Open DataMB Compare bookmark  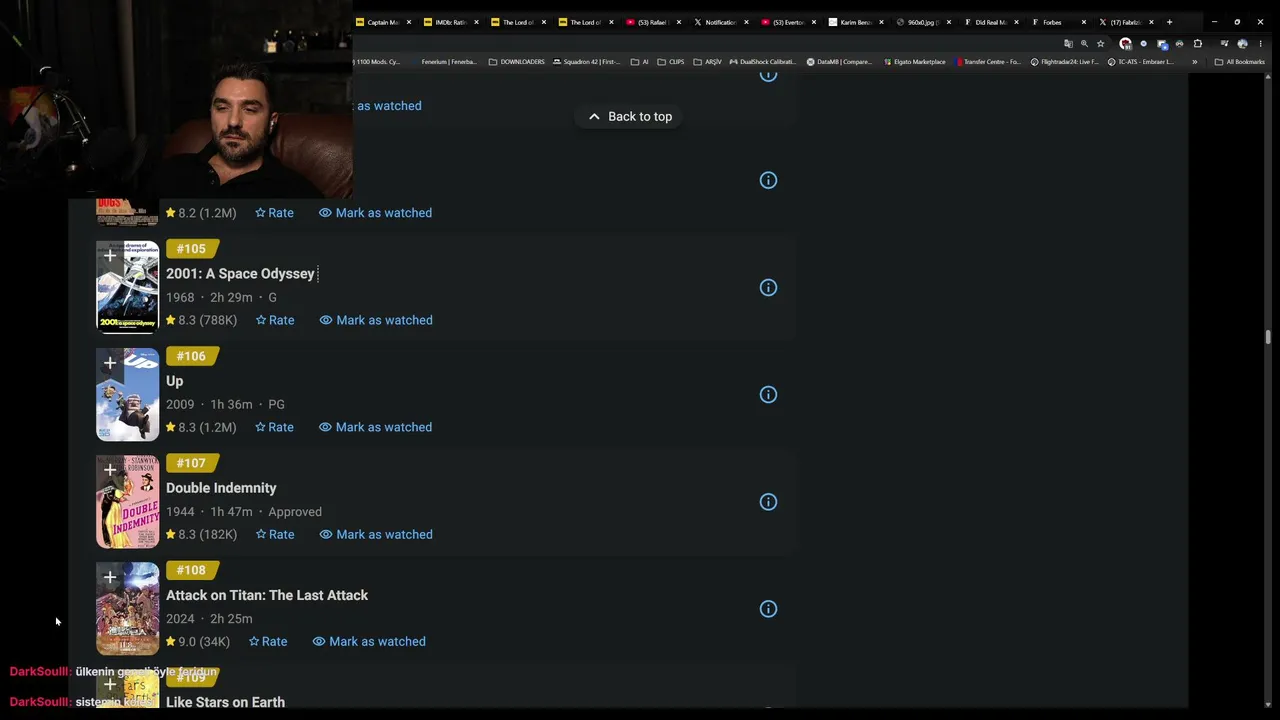tap(839, 62)
